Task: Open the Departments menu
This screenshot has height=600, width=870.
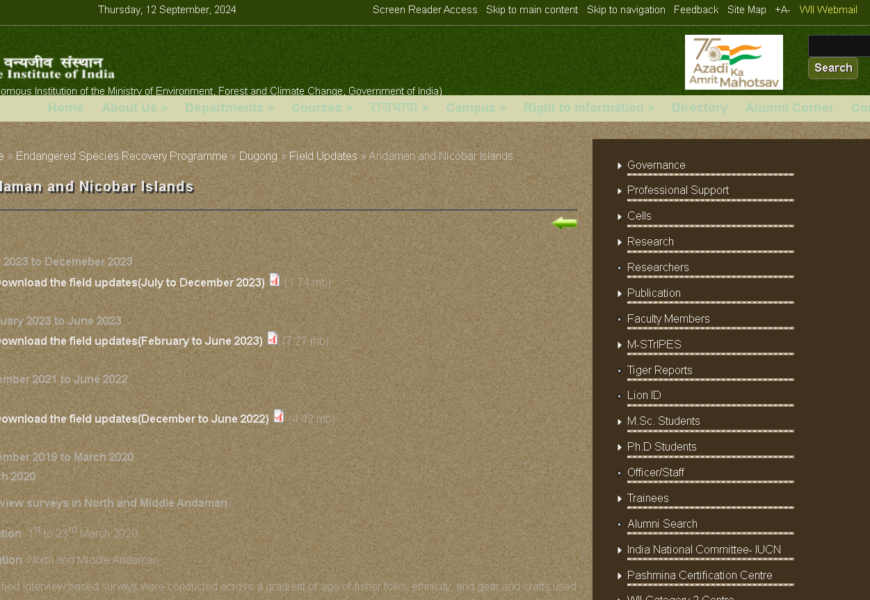Action: tap(229, 108)
